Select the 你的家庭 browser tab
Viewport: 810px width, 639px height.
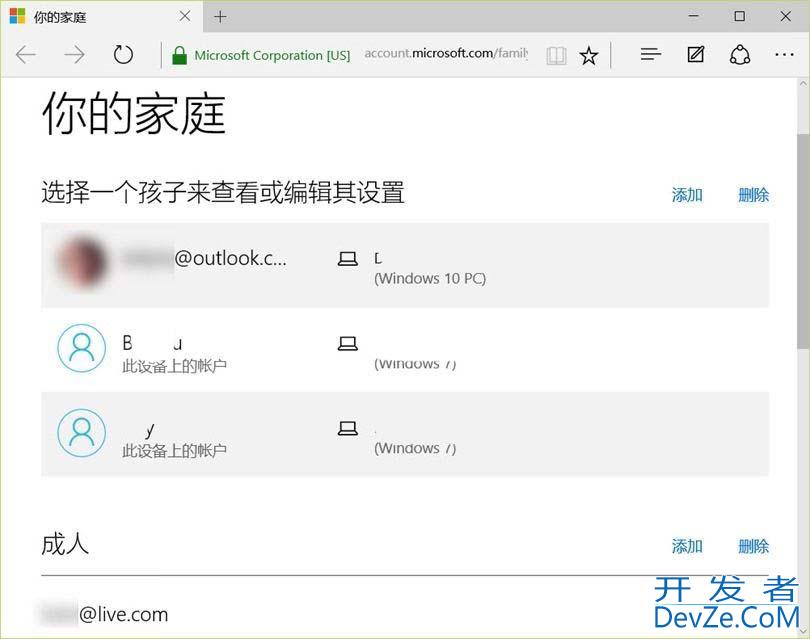(x=101, y=17)
